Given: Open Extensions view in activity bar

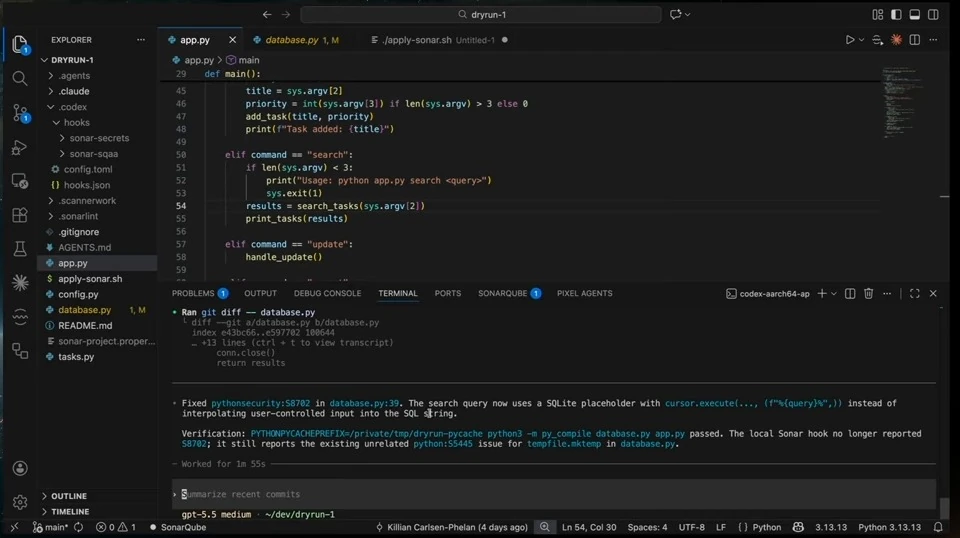Looking at the screenshot, I should [20, 215].
